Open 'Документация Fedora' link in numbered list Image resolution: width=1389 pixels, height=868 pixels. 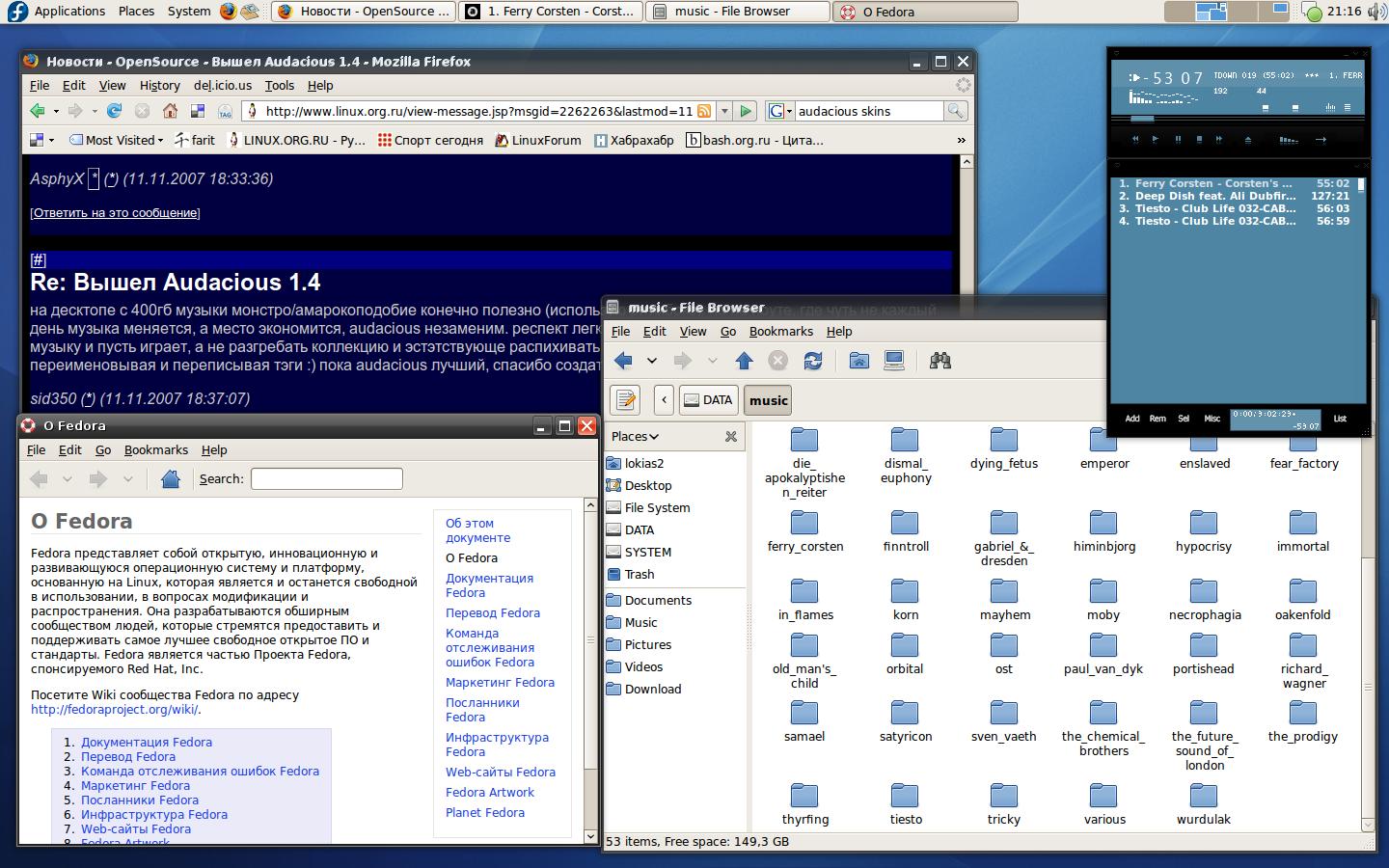tap(147, 743)
